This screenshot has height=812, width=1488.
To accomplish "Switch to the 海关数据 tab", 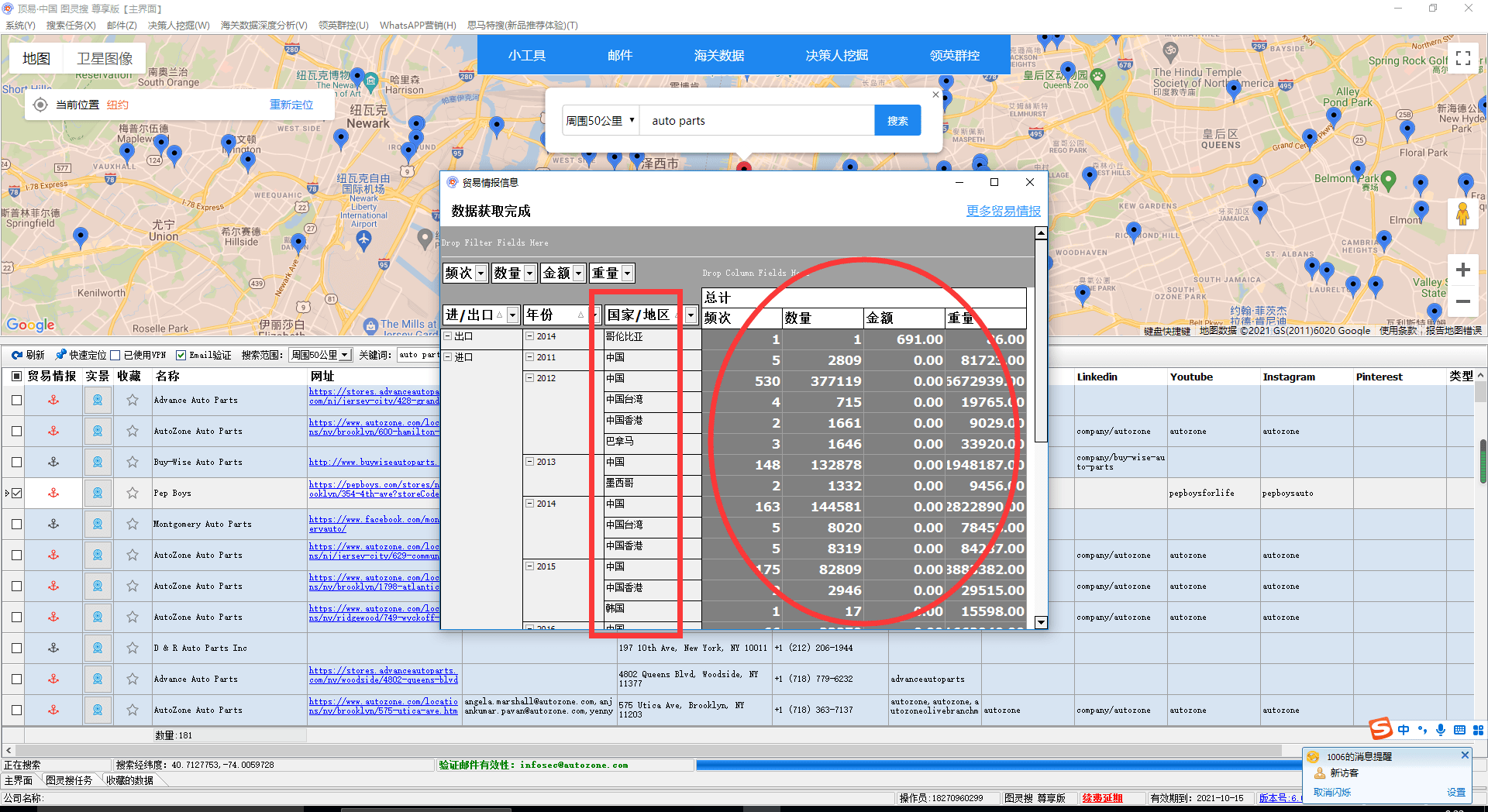I will click(x=718, y=56).
